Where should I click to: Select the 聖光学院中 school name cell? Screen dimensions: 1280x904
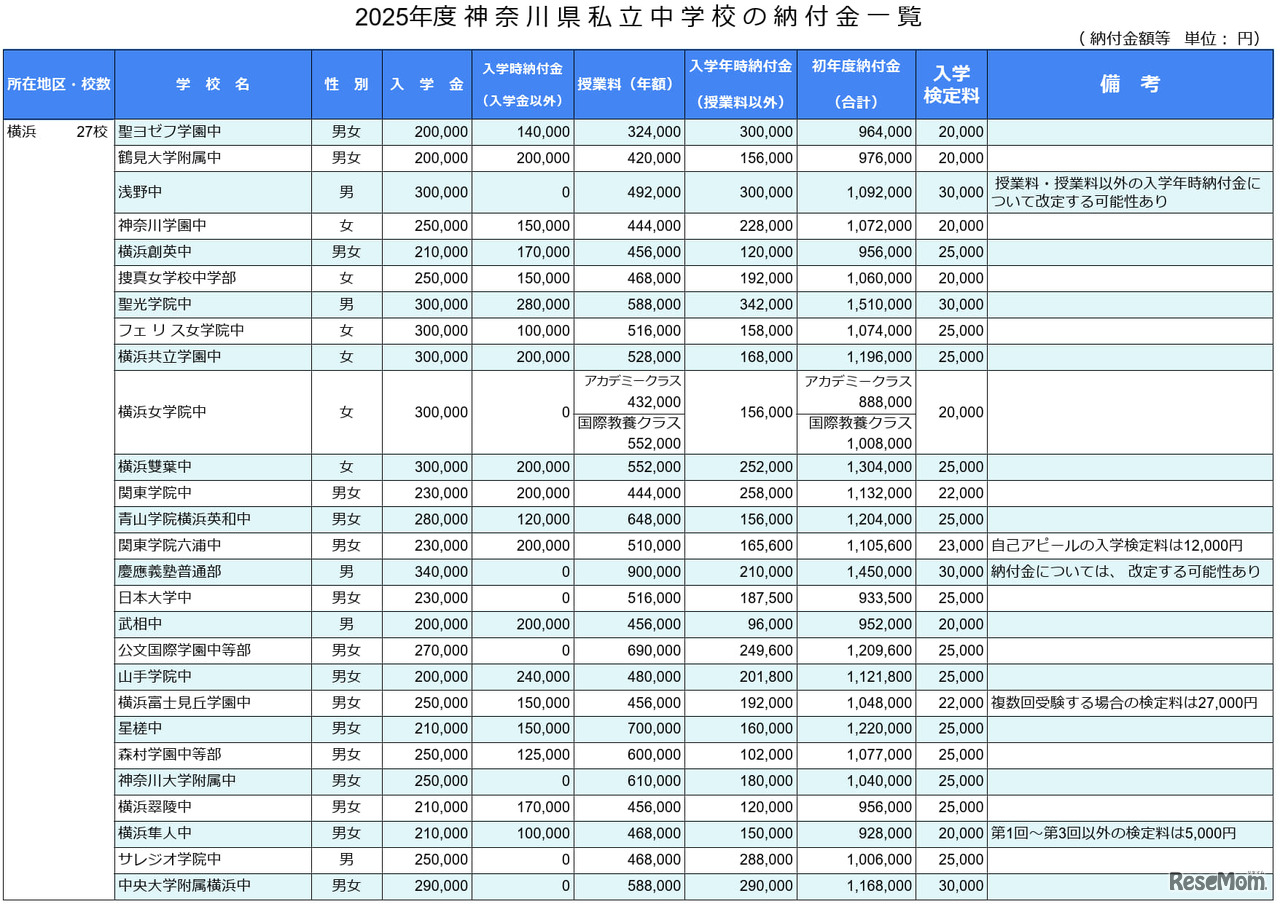click(213, 304)
